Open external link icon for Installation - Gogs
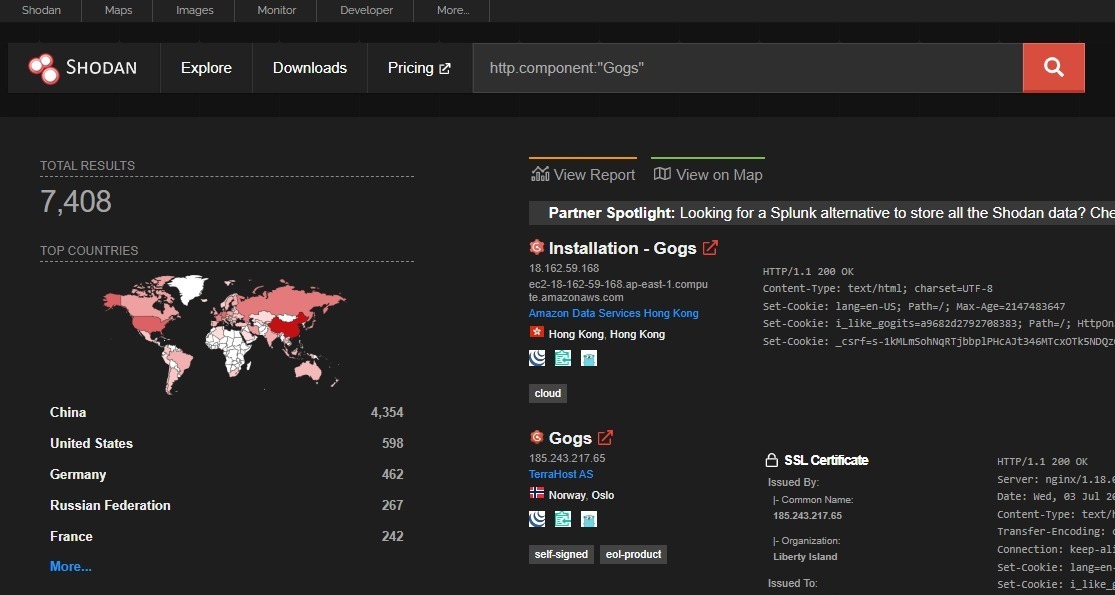Viewport: 1115px width, 595px height. (710, 248)
